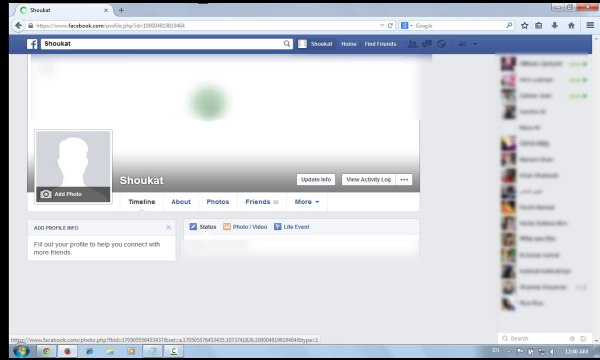Screen dimensions: 600x360
Task: Select the Status composer option
Action: coord(203,227)
